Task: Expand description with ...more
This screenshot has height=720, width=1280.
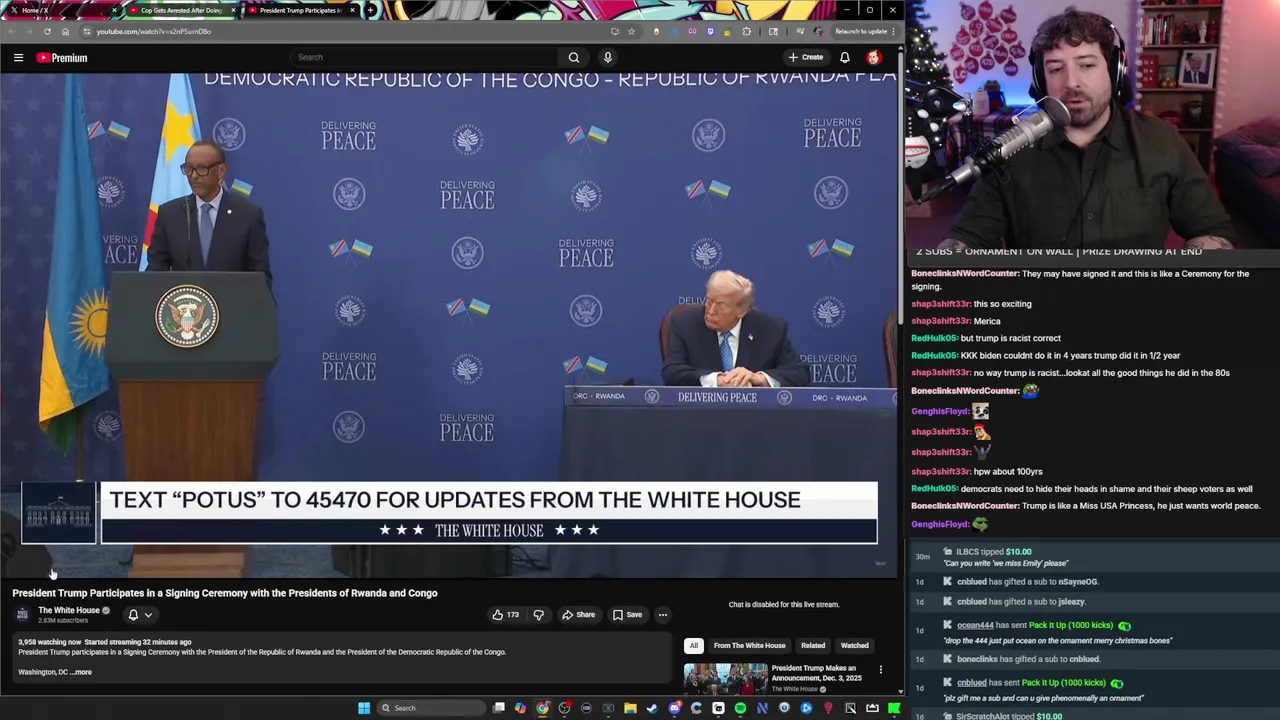Action: (x=81, y=672)
